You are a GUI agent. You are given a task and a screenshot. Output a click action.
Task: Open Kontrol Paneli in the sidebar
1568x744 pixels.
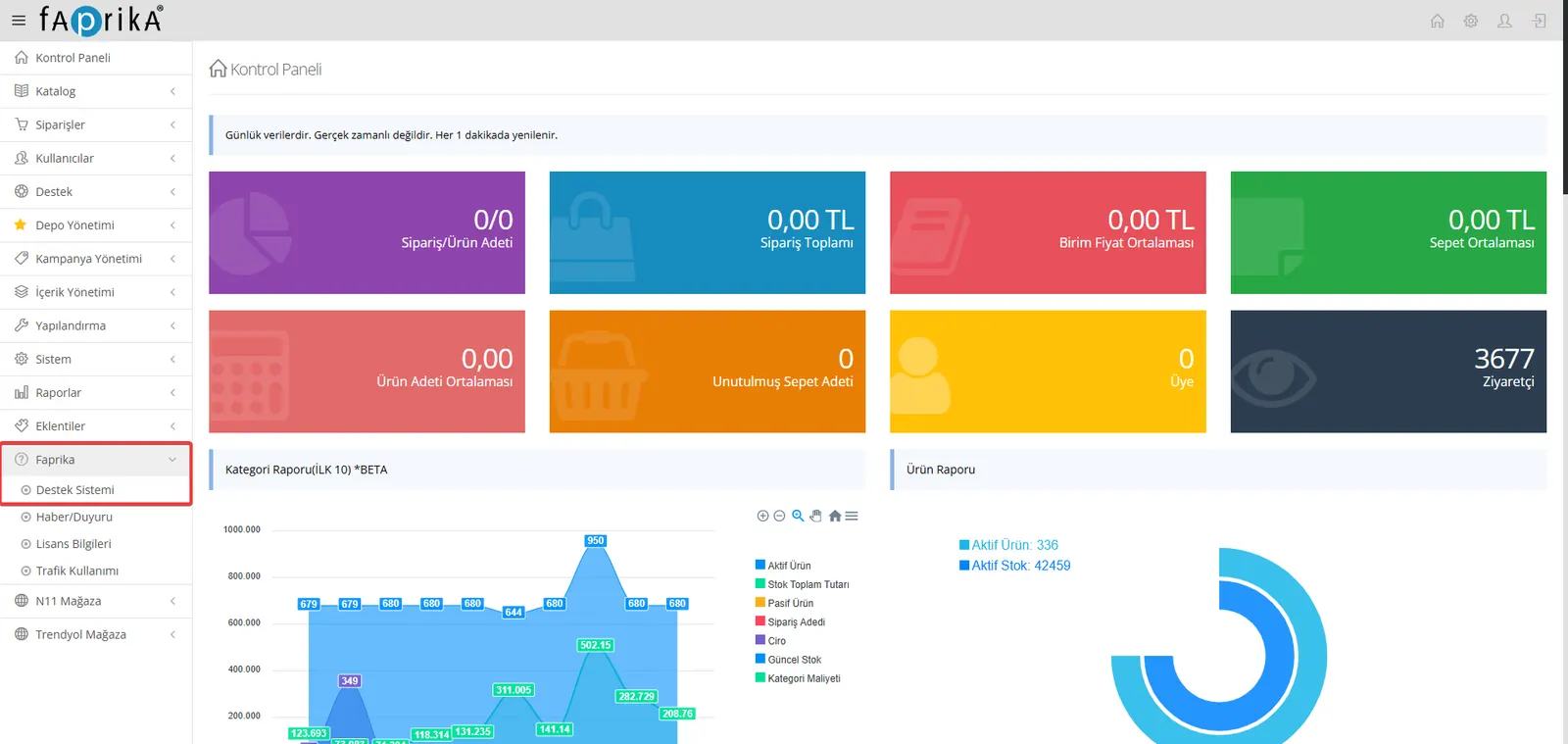(96, 58)
